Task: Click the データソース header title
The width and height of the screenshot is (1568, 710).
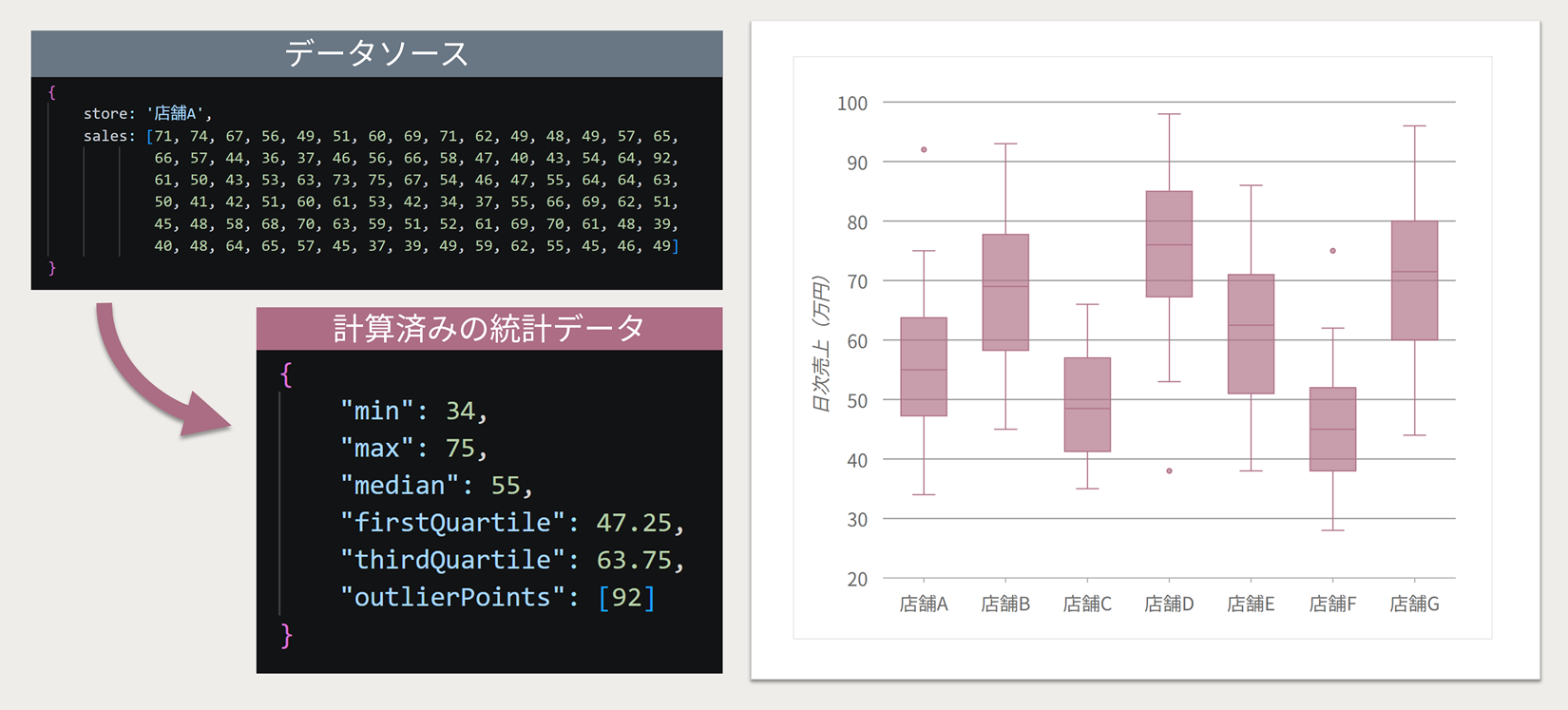Action: [x=376, y=53]
